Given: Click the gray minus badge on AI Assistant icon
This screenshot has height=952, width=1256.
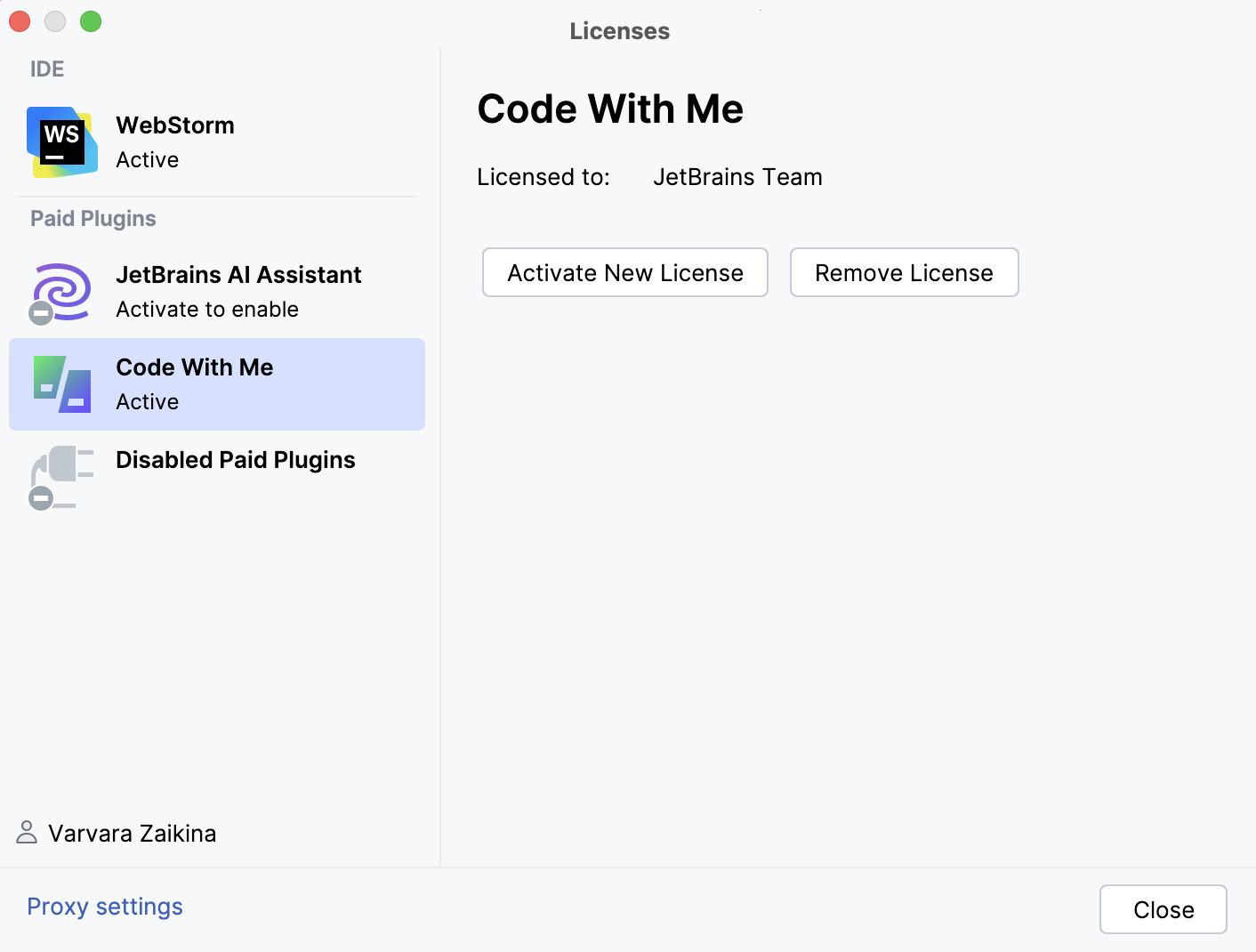Looking at the screenshot, I should pyautogui.click(x=41, y=313).
